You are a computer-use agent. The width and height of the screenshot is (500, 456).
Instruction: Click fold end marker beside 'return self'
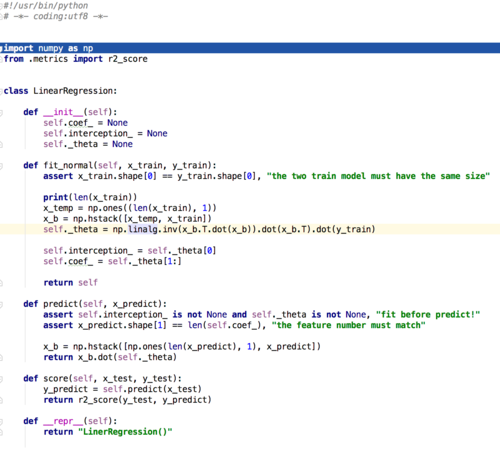click(x=1, y=283)
